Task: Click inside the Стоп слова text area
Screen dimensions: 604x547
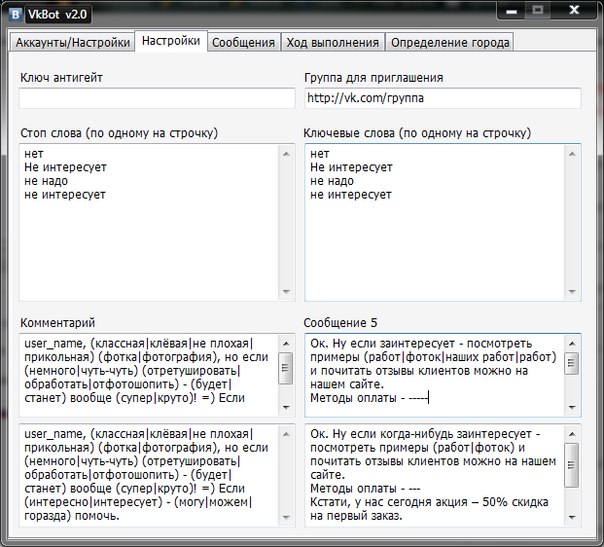Action: [x=148, y=220]
